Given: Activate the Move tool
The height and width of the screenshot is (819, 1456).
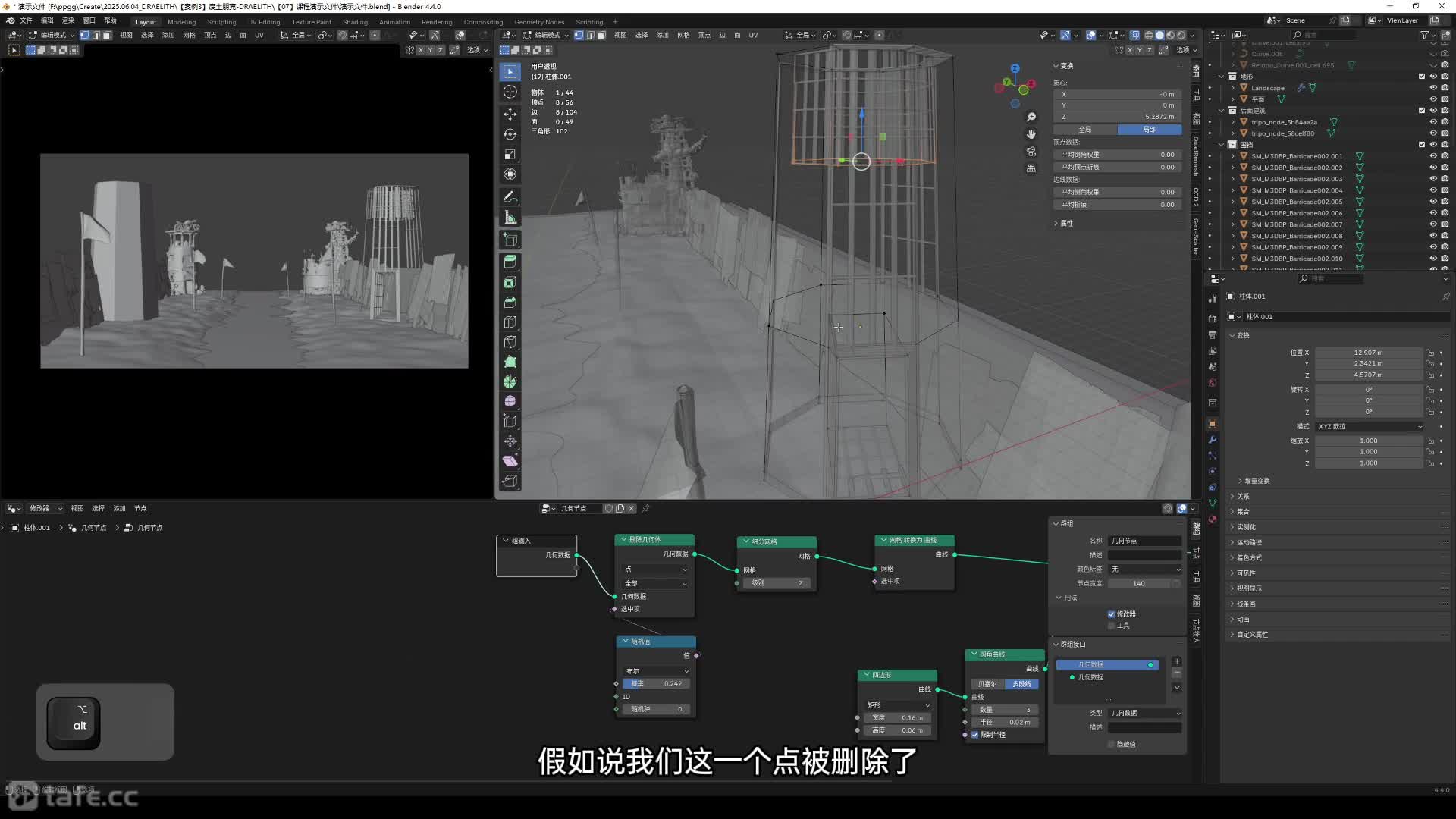Looking at the screenshot, I should click(510, 114).
